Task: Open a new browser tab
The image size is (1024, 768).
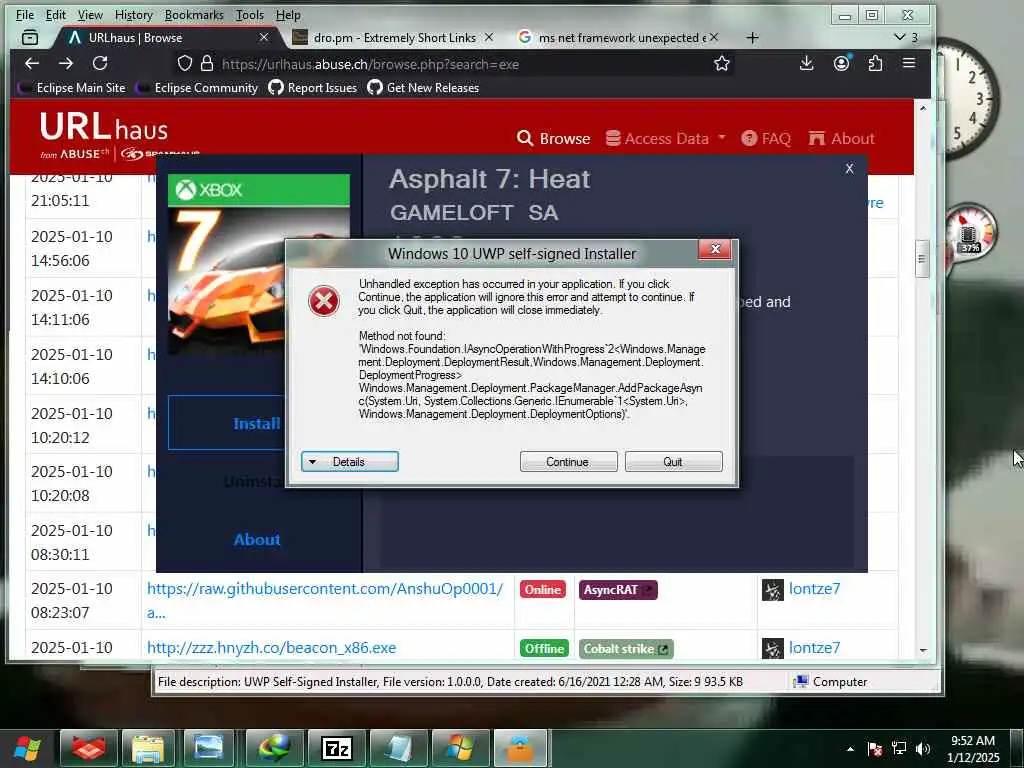Action: coord(752,38)
